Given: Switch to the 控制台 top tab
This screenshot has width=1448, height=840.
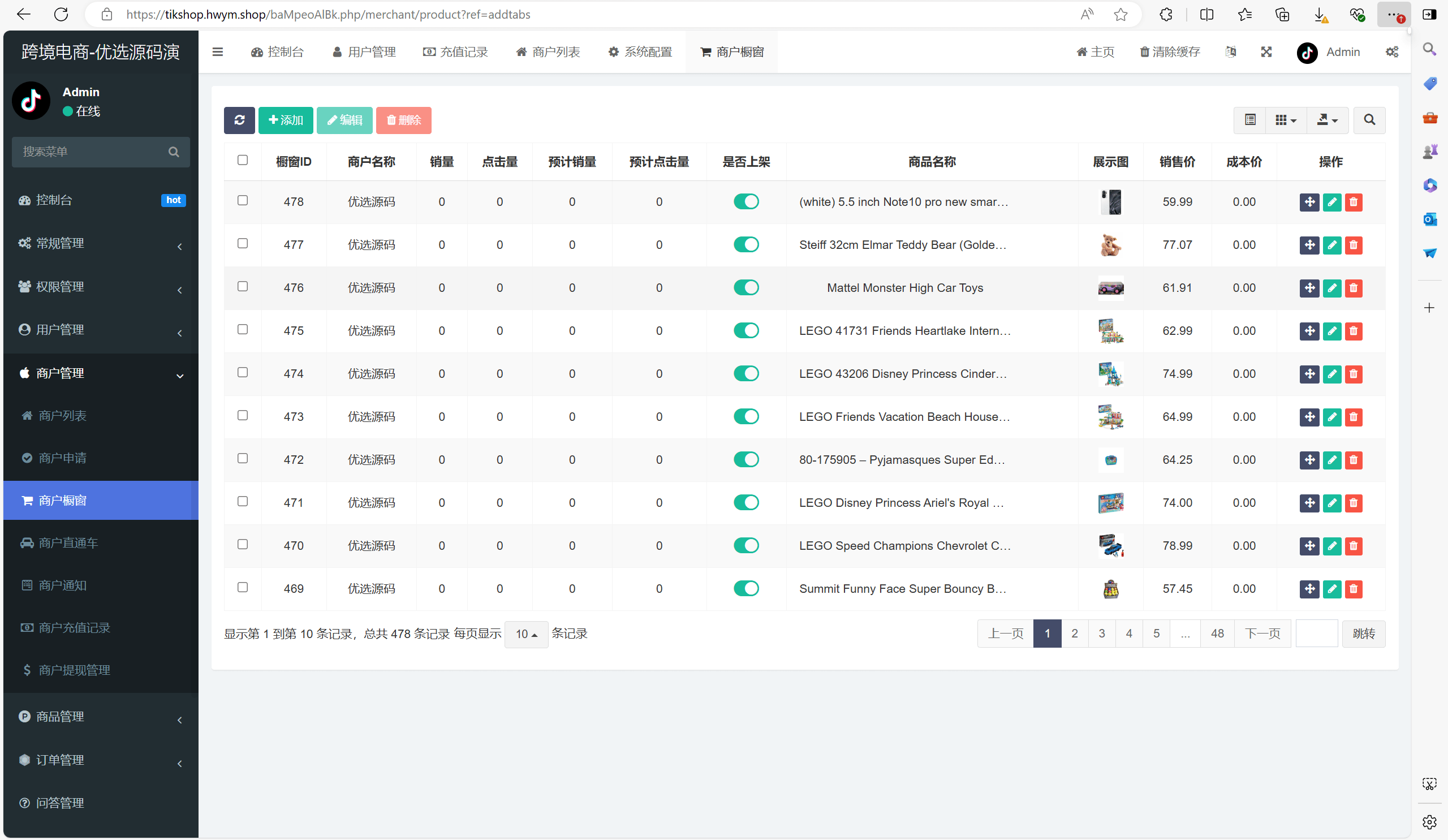Looking at the screenshot, I should click(x=277, y=52).
